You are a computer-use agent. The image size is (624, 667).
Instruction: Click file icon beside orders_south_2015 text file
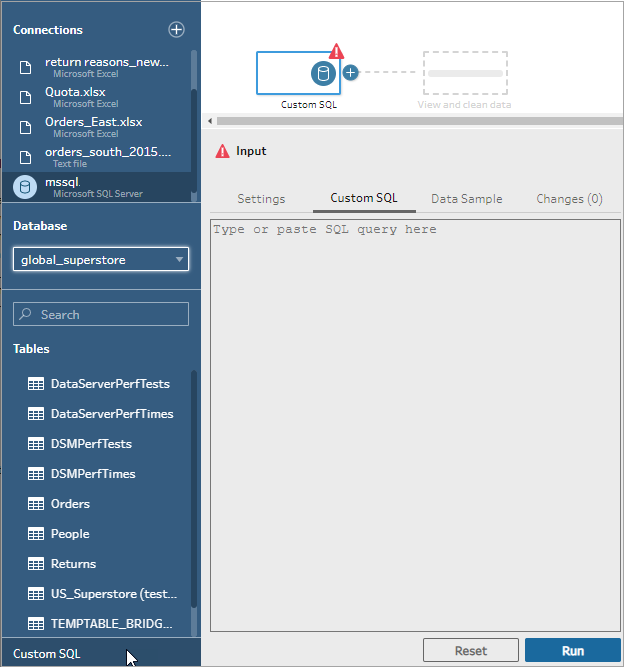click(x=26, y=157)
